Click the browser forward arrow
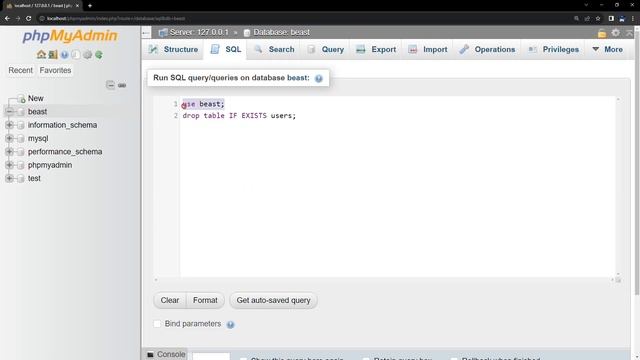This screenshot has height=360, width=640. [x=18, y=18]
